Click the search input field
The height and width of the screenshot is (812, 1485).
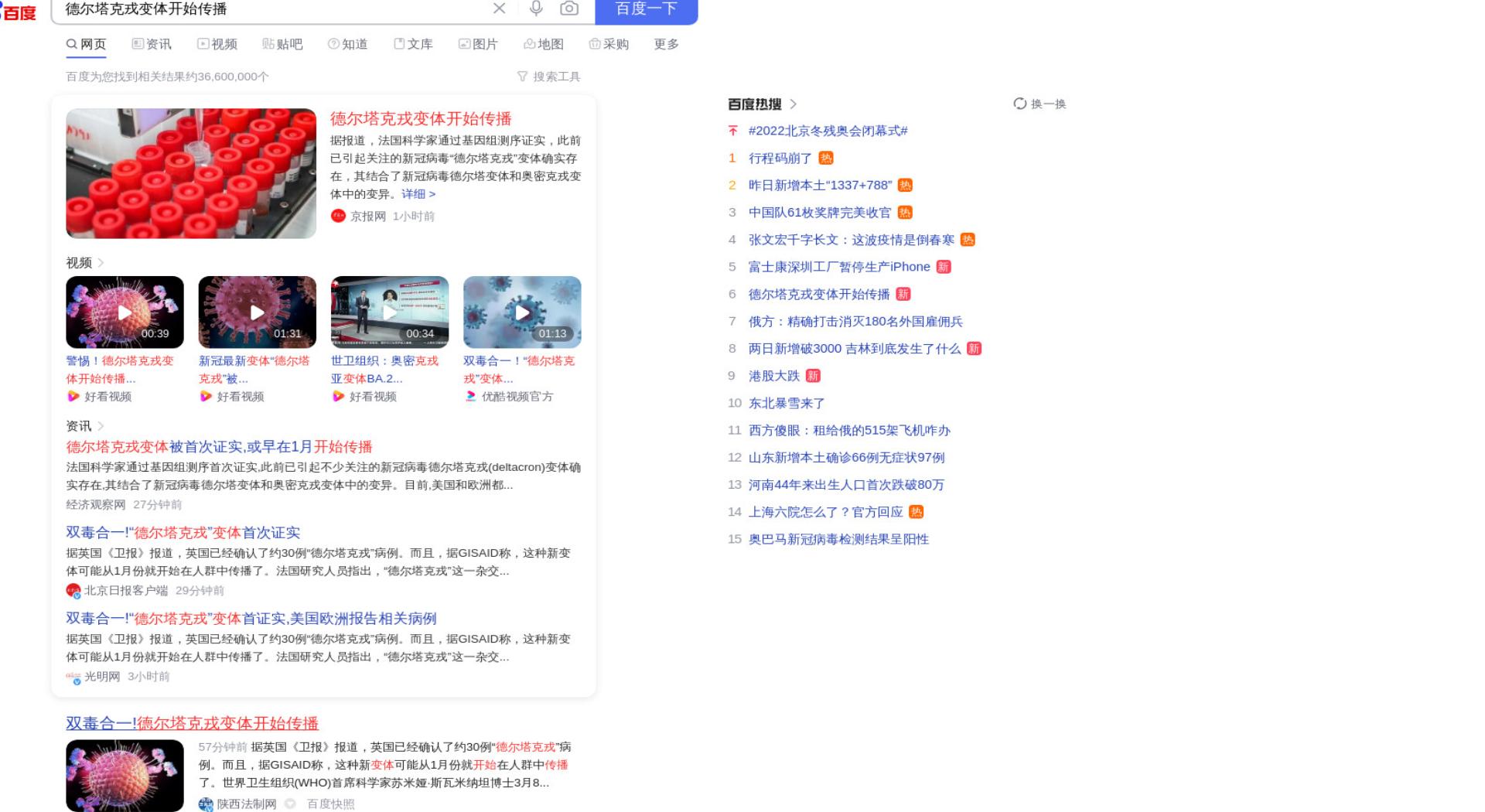tap(271, 9)
